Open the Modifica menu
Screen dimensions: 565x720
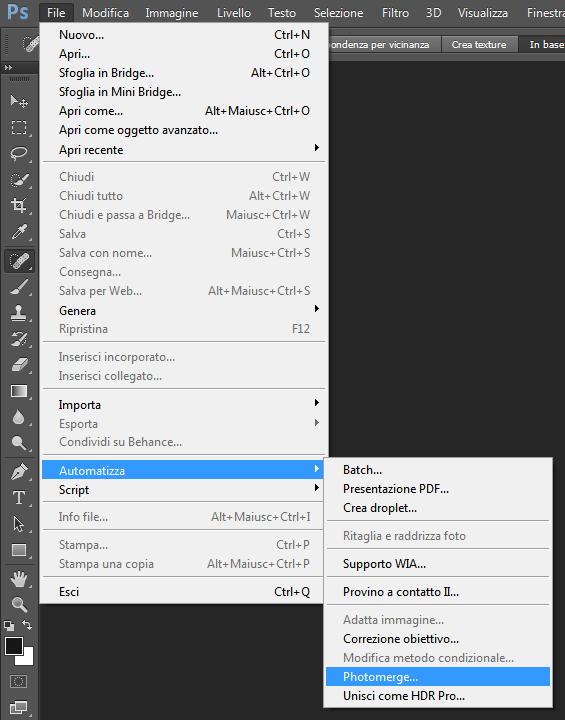coord(105,12)
